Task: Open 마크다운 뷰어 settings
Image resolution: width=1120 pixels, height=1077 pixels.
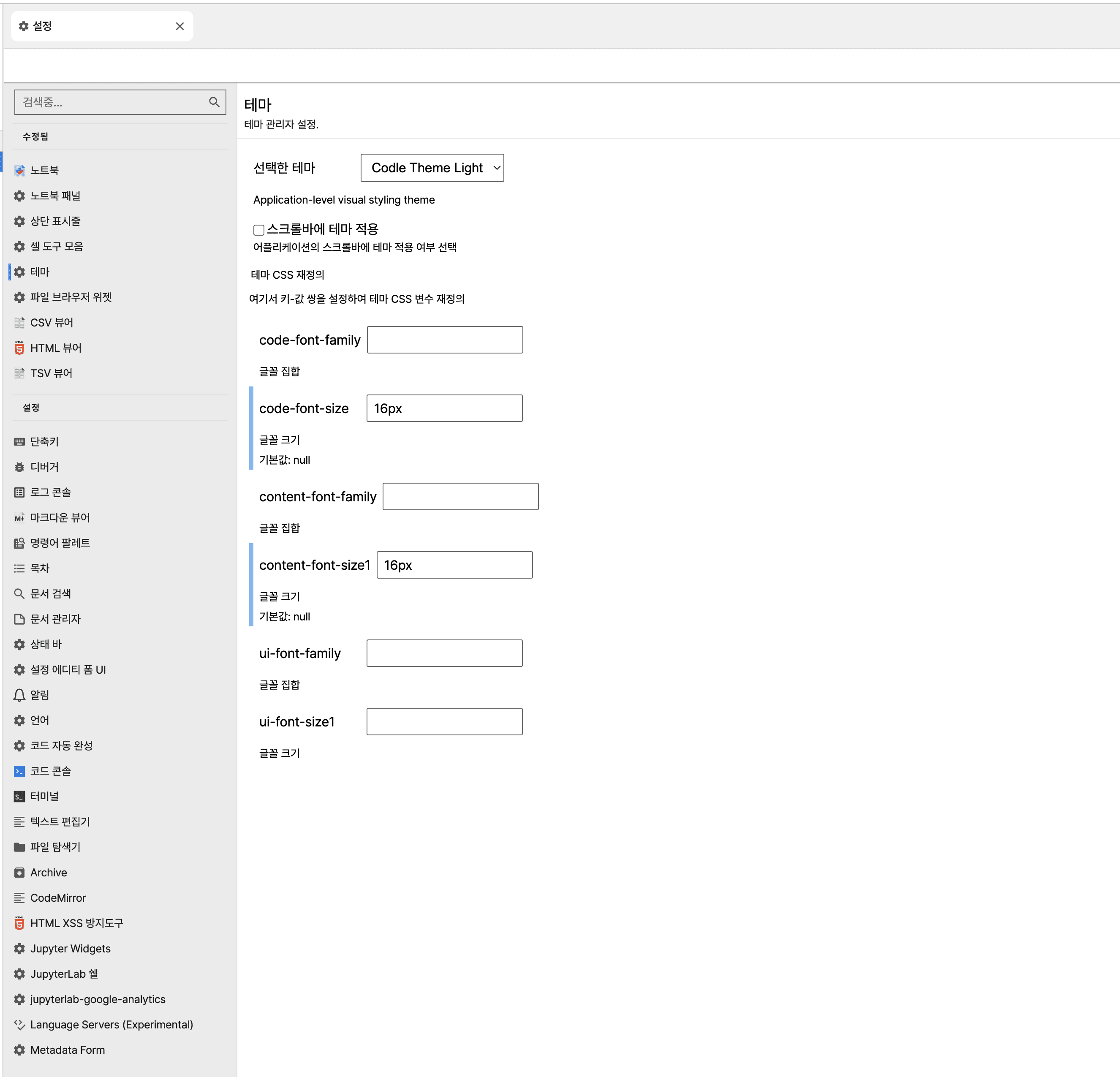Action: click(x=60, y=518)
